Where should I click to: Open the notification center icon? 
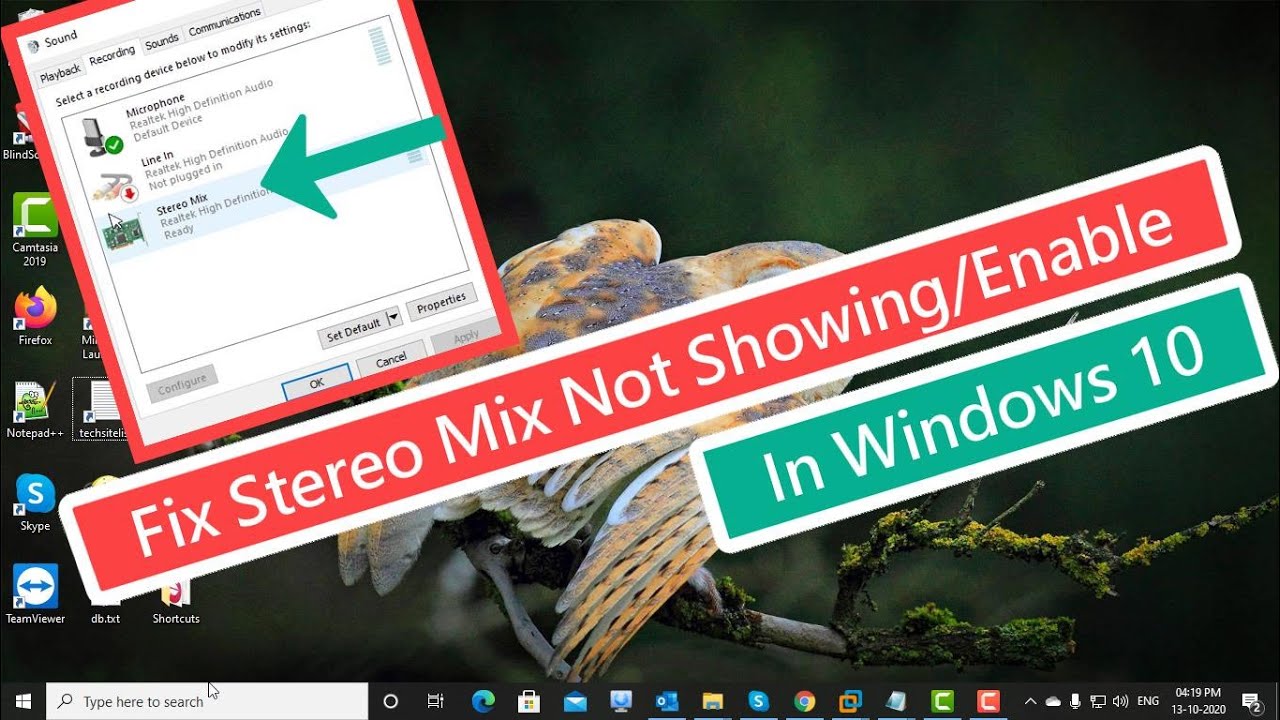pyautogui.click(x=1251, y=701)
